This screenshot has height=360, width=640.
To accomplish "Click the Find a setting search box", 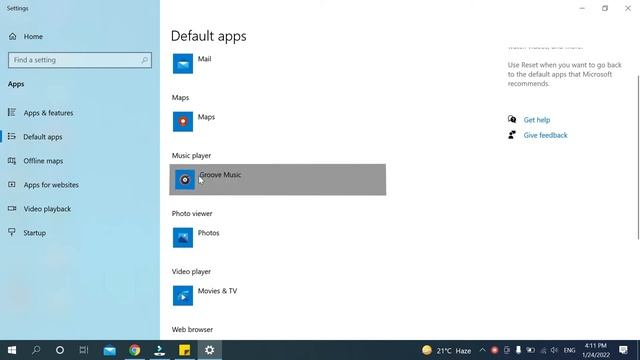I will click(80, 60).
